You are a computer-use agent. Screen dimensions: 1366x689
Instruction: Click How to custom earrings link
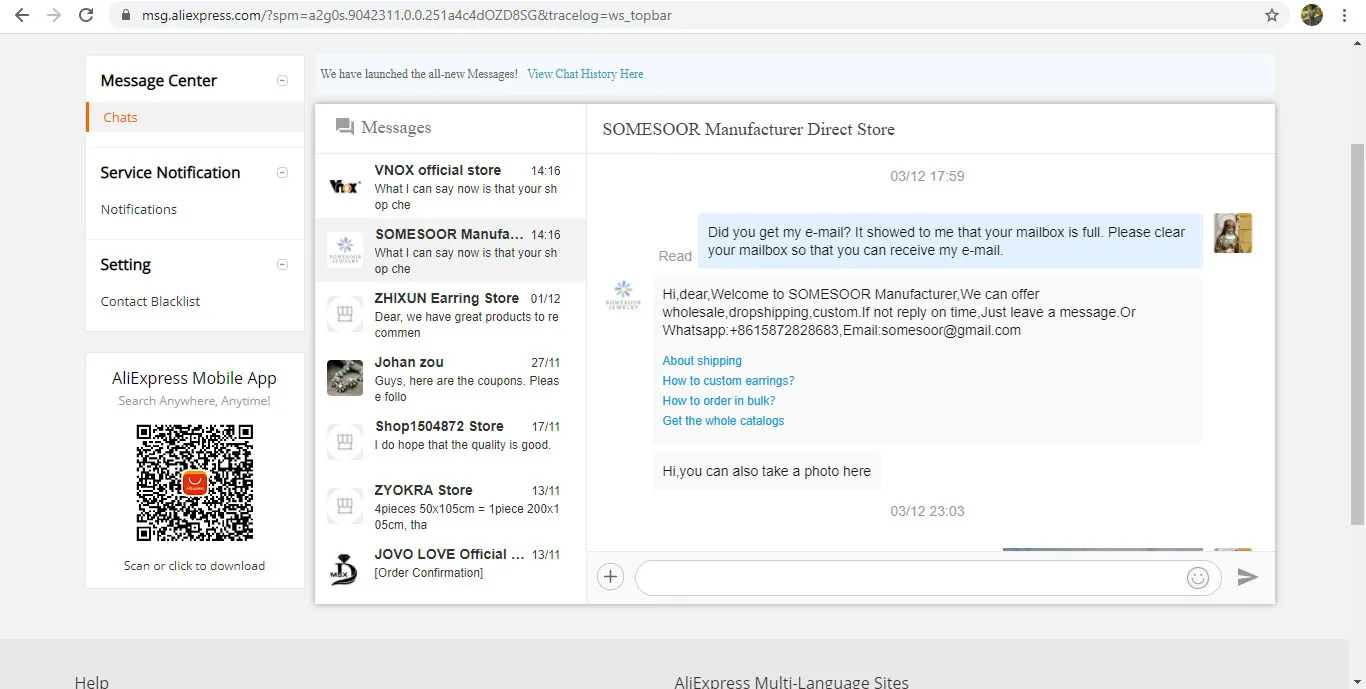[728, 381]
